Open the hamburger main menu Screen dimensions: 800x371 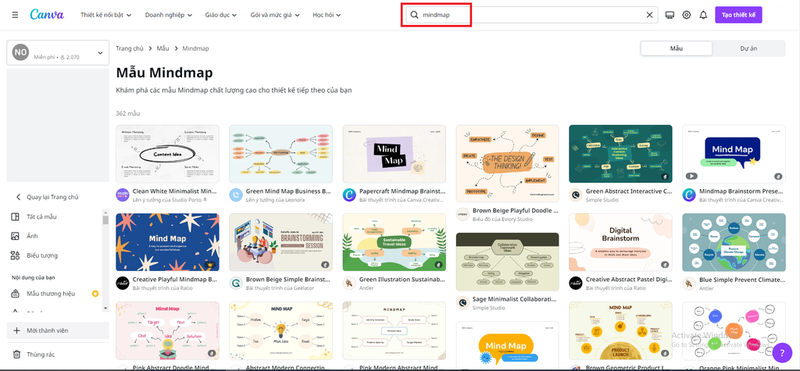[x=15, y=15]
